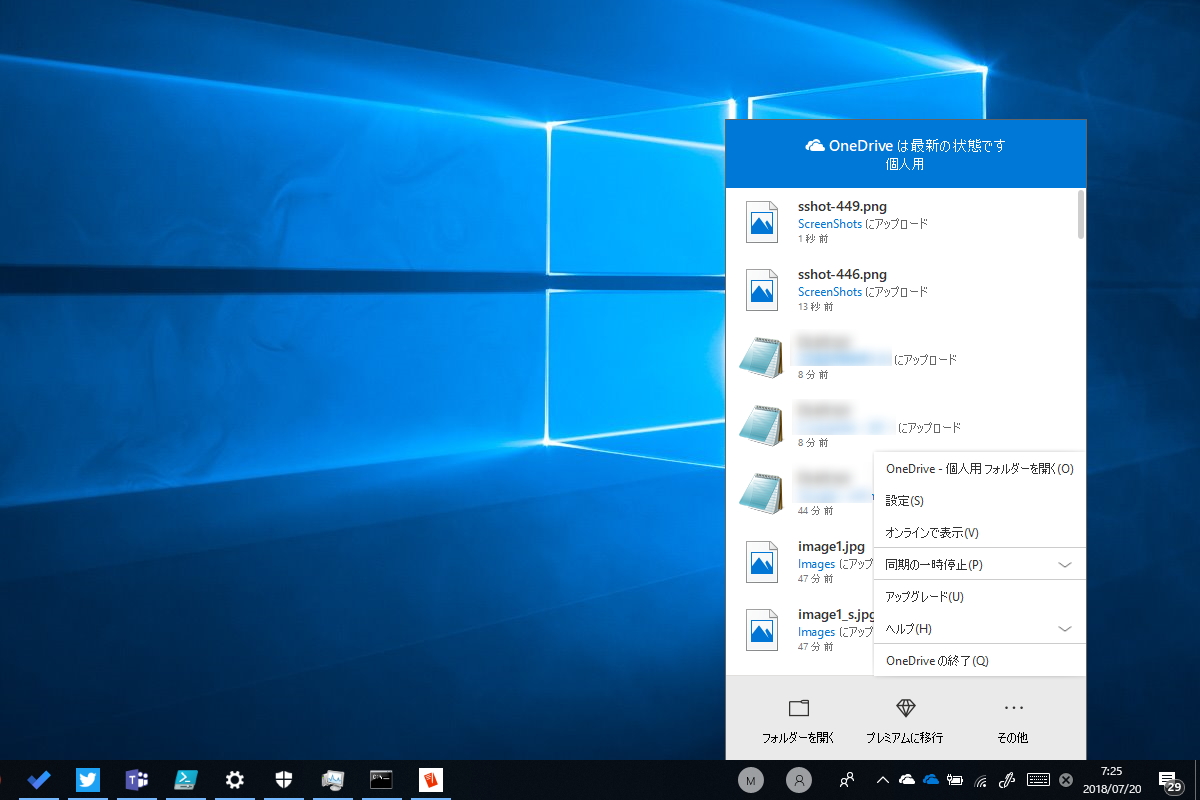Open the command prompt taskbar icon
Screen dimensions: 1200x800
pos(380,780)
